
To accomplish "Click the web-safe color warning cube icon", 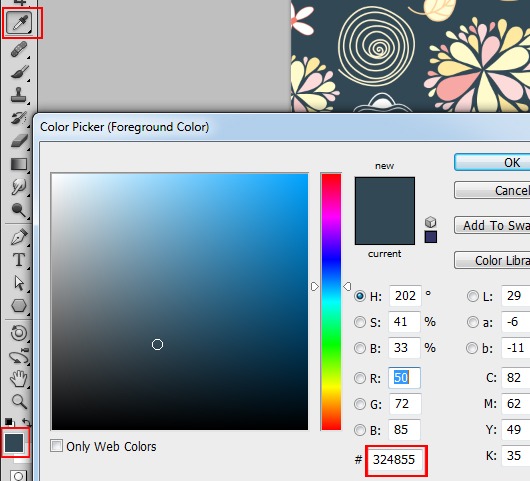I will coord(431,222).
